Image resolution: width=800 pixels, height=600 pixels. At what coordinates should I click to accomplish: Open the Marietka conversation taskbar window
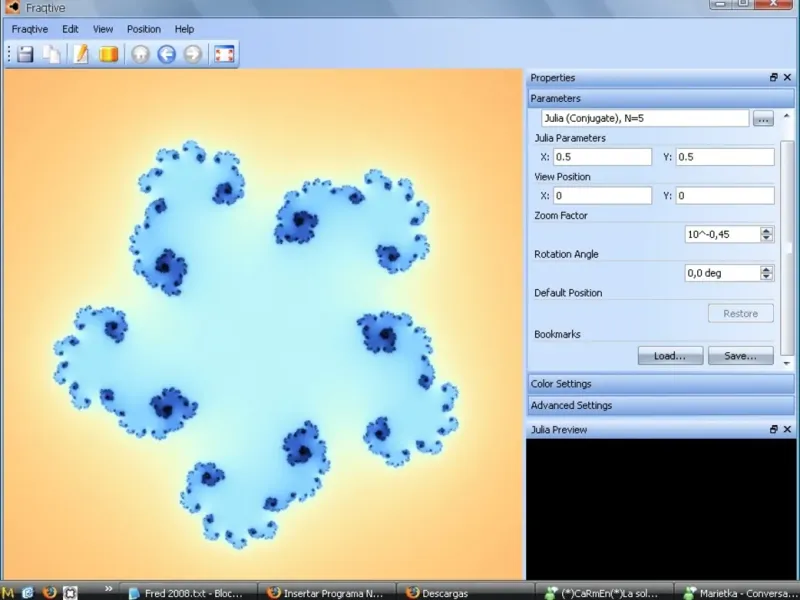click(738, 593)
